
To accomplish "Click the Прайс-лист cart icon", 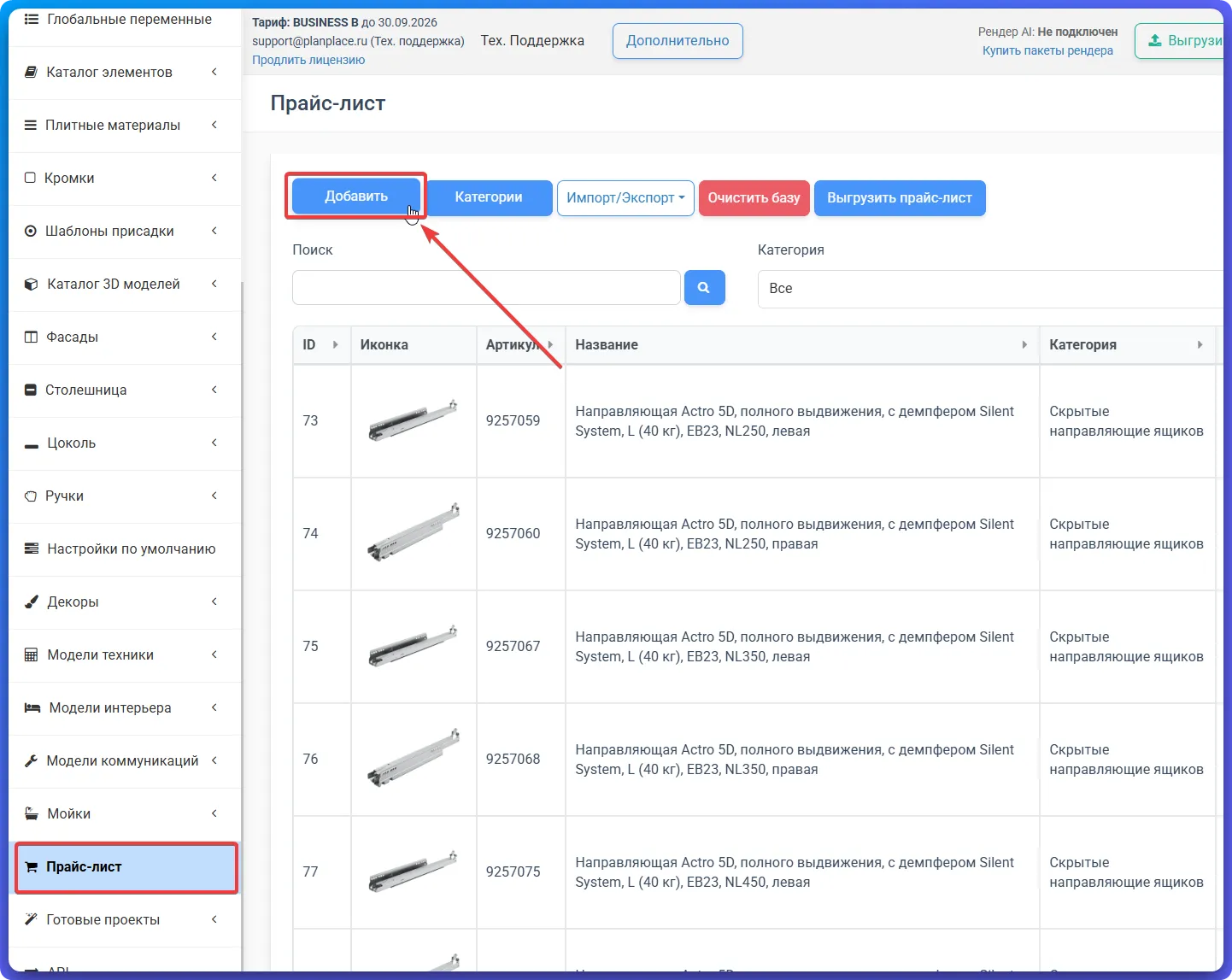I will point(32,866).
